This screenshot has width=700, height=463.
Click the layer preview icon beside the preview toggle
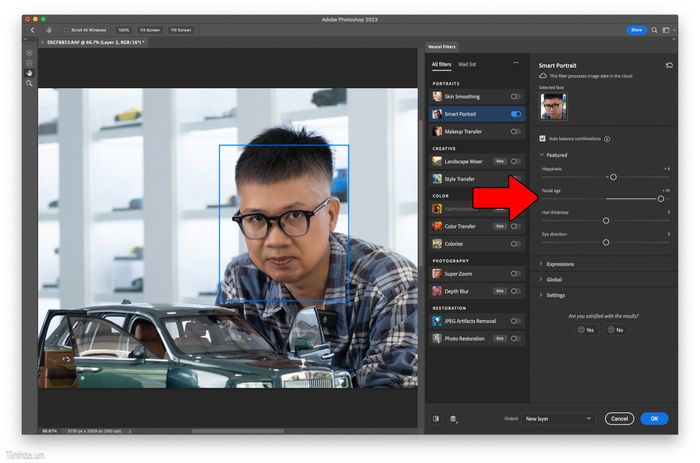(x=453, y=419)
